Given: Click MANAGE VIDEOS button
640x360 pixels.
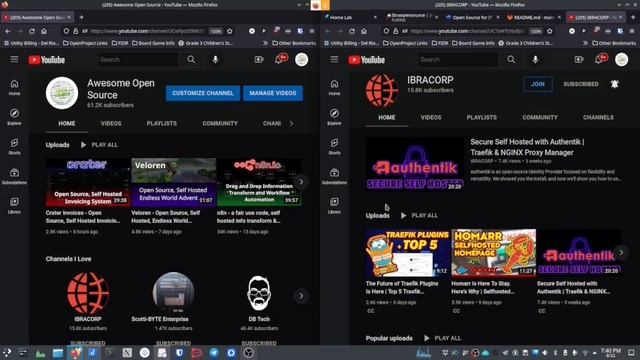Looking at the screenshot, I should (x=273, y=93).
